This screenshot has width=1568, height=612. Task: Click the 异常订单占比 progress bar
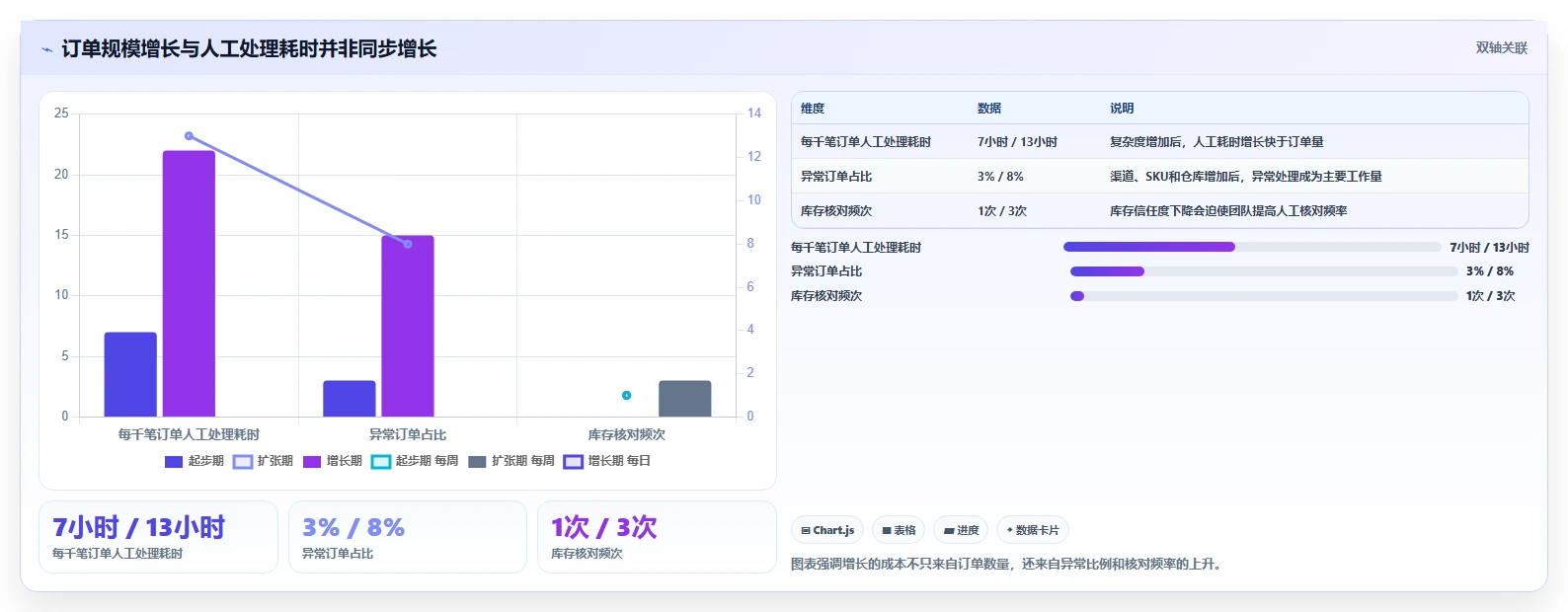pyautogui.click(x=1264, y=271)
